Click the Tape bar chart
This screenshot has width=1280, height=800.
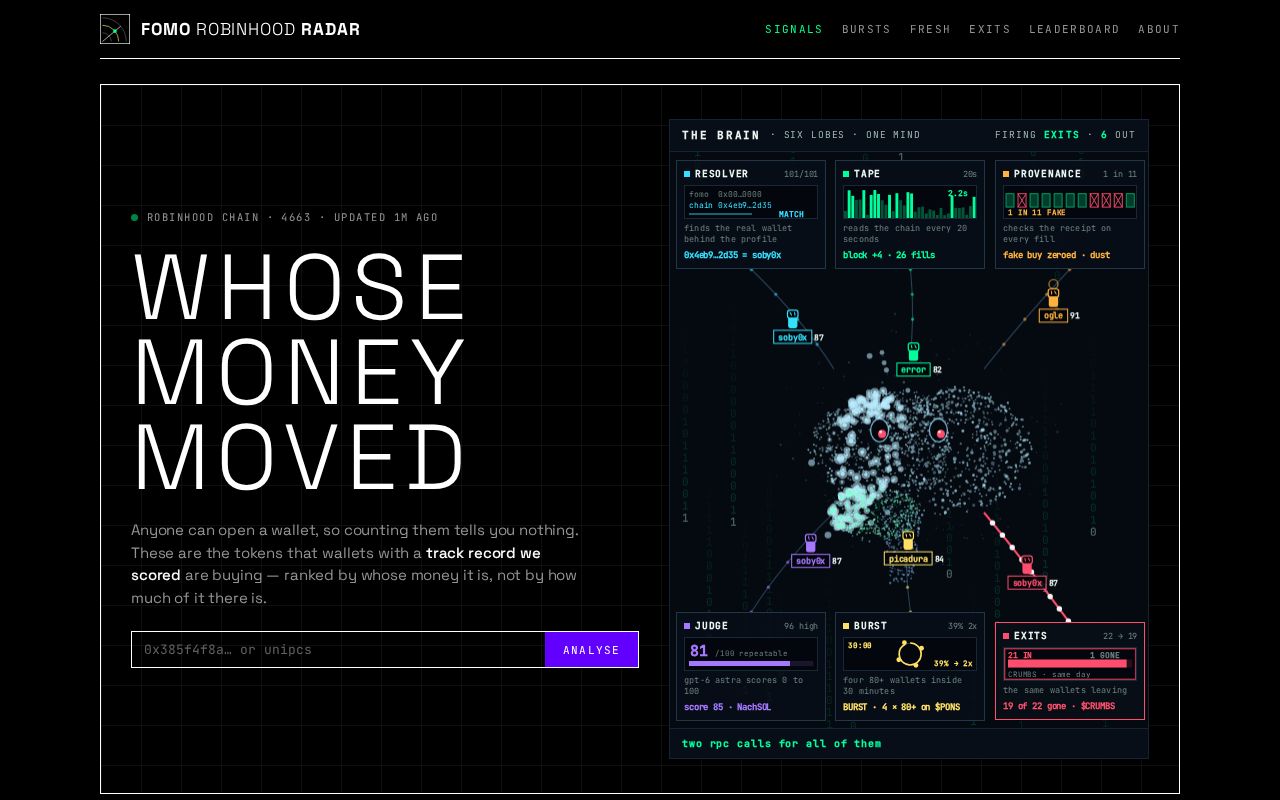909,204
